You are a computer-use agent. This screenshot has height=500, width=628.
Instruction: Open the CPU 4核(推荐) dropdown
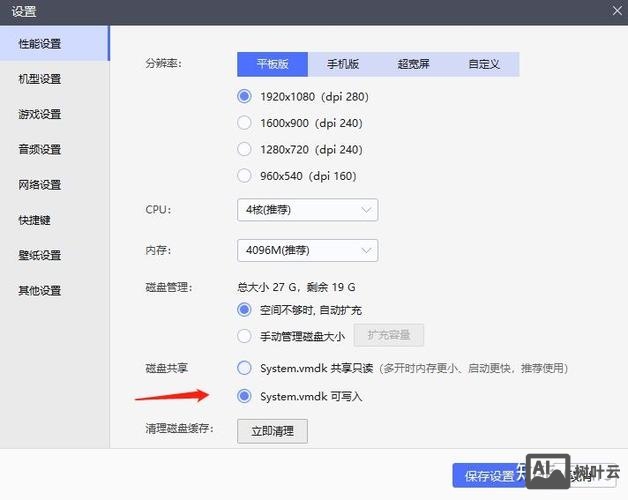pos(307,210)
